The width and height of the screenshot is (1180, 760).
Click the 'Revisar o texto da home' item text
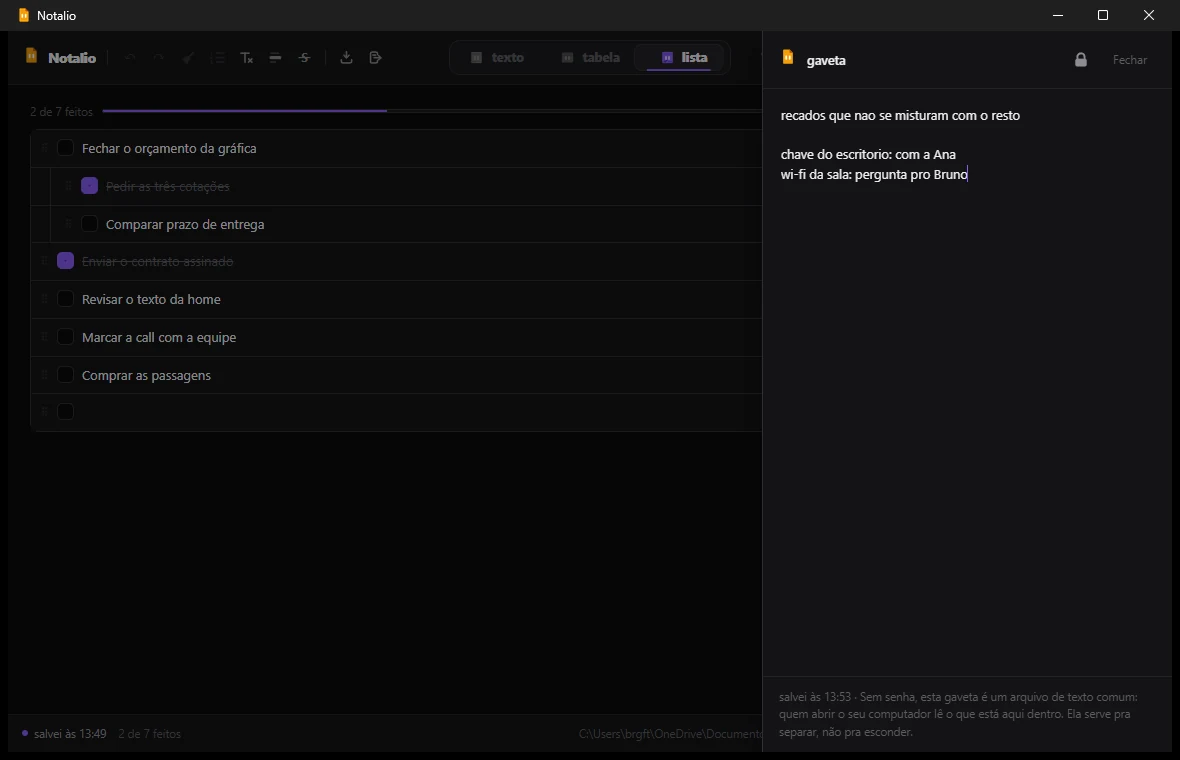coord(151,299)
